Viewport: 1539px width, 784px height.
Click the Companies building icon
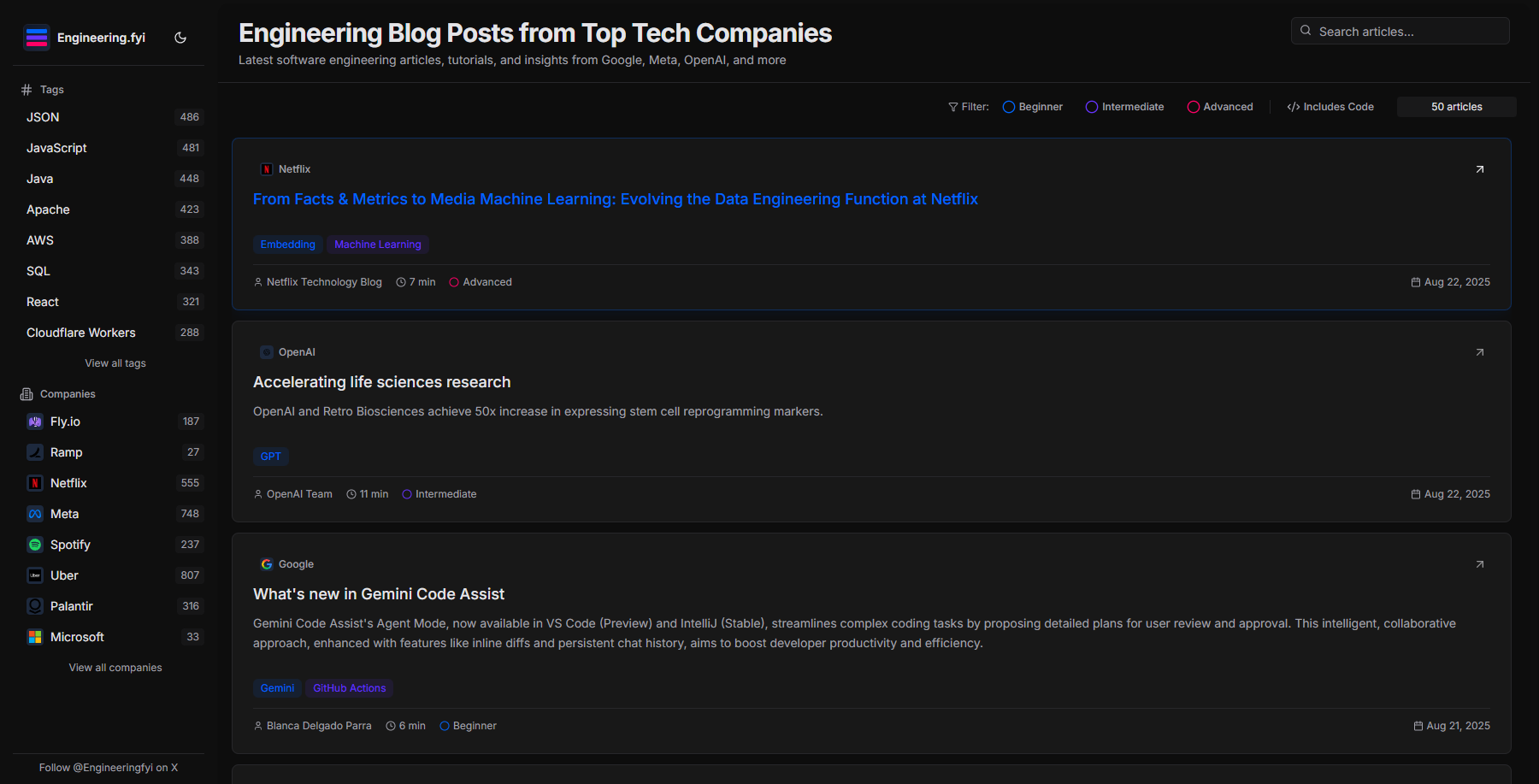(27, 394)
